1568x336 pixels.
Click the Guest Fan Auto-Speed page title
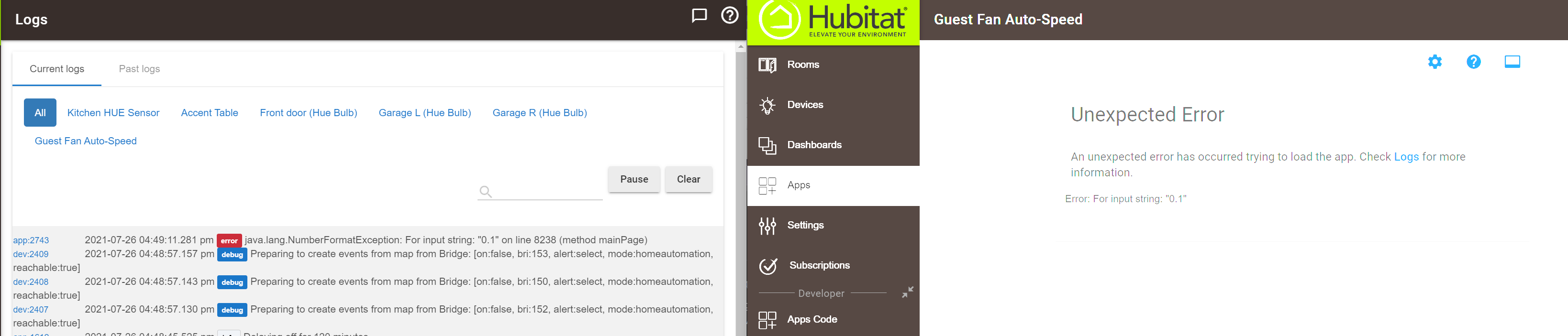[x=1008, y=20]
